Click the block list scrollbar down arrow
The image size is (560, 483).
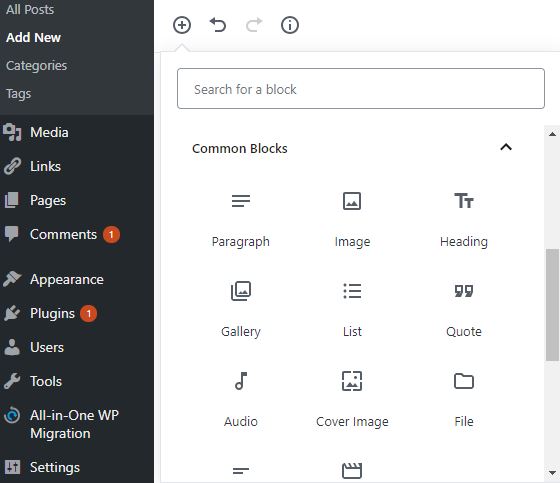(x=552, y=473)
